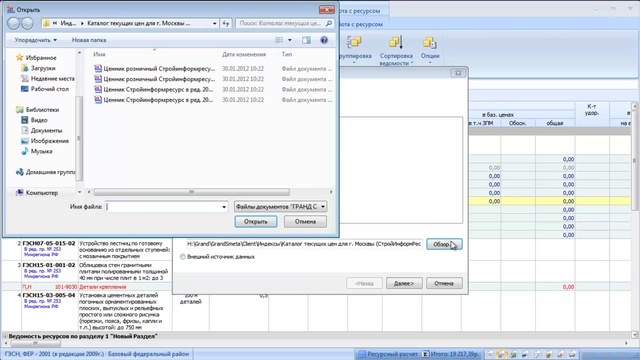Select the ГЭСН15-01-001-02 estimate row
This screenshot has width=640, height=360.
click(x=87, y=271)
